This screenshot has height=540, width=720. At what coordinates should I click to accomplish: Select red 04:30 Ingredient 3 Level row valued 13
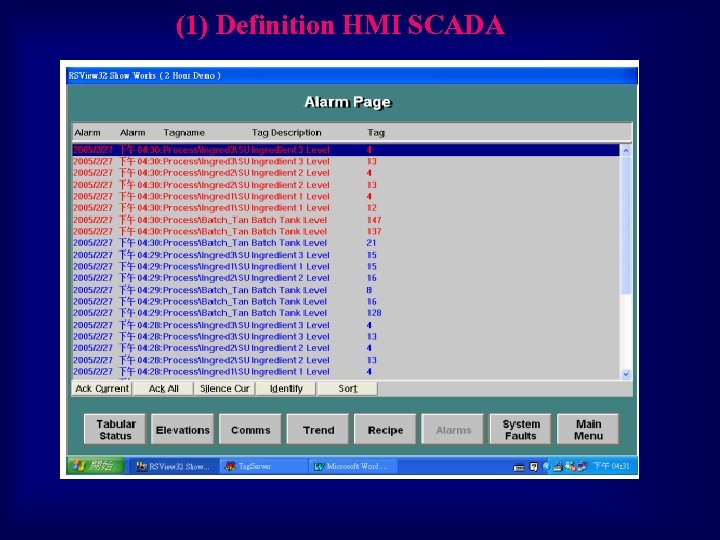[346, 162]
